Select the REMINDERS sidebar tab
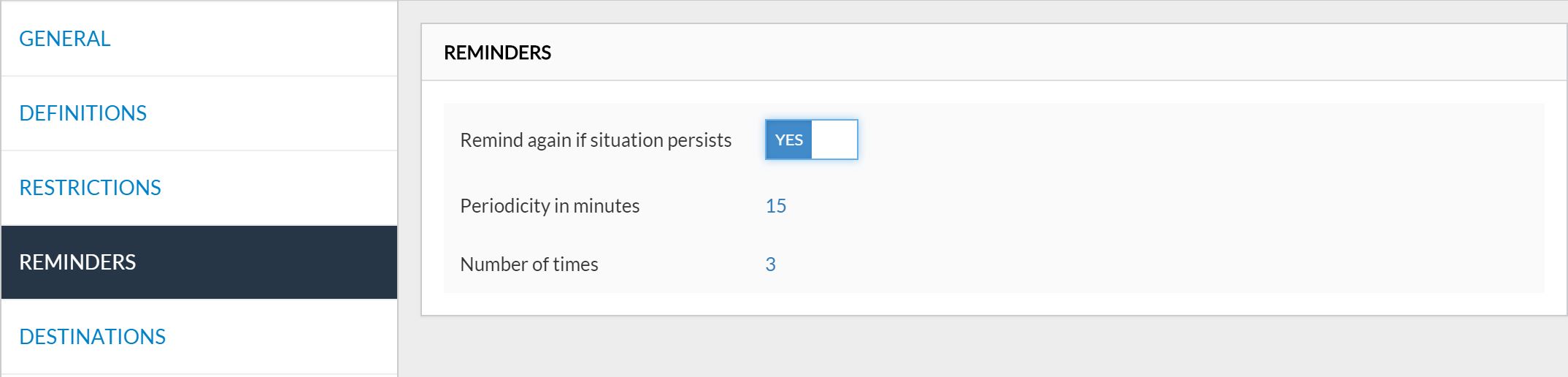 [x=77, y=262]
